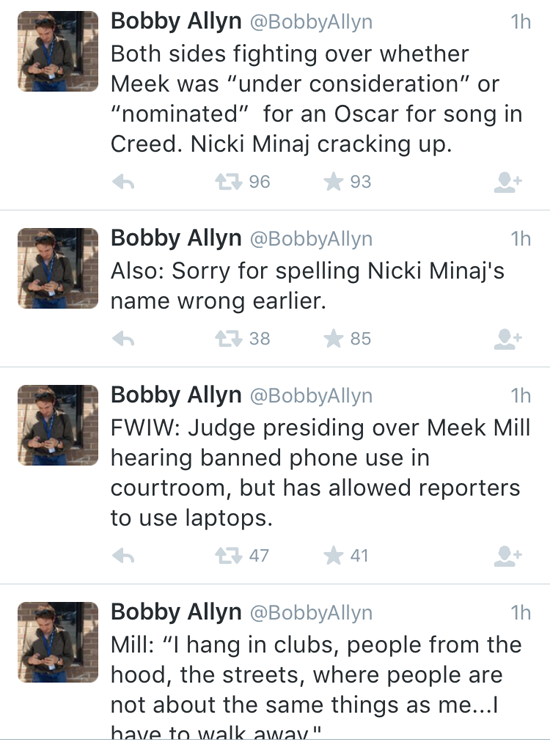The image size is (550, 742).
Task: Follow icon on Nicki Minaj cracking up tweet
Action: tap(507, 182)
